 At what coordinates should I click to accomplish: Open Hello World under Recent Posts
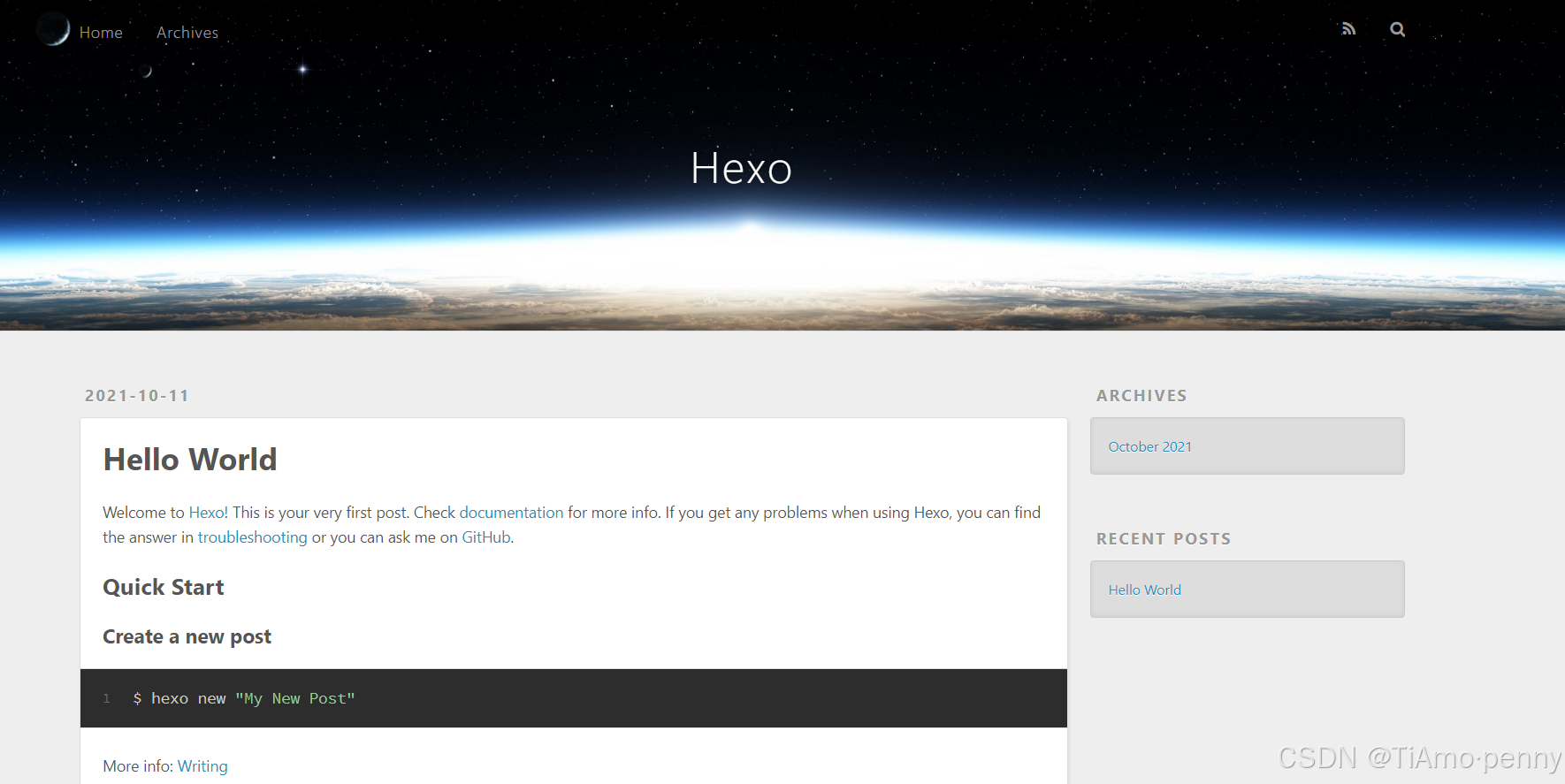click(1144, 590)
